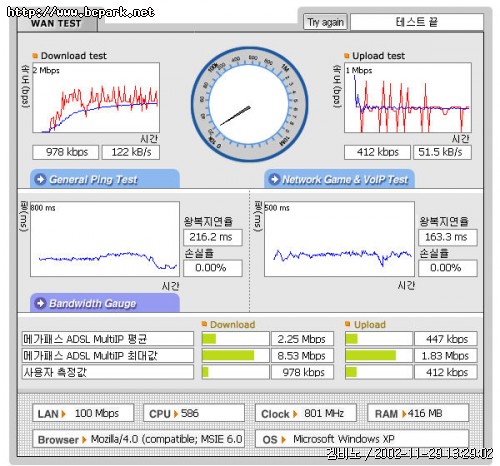Image resolution: width=500 pixels, height=466 pixels.
Task: Click the 51.5 kB/s upload value
Action: point(442,152)
